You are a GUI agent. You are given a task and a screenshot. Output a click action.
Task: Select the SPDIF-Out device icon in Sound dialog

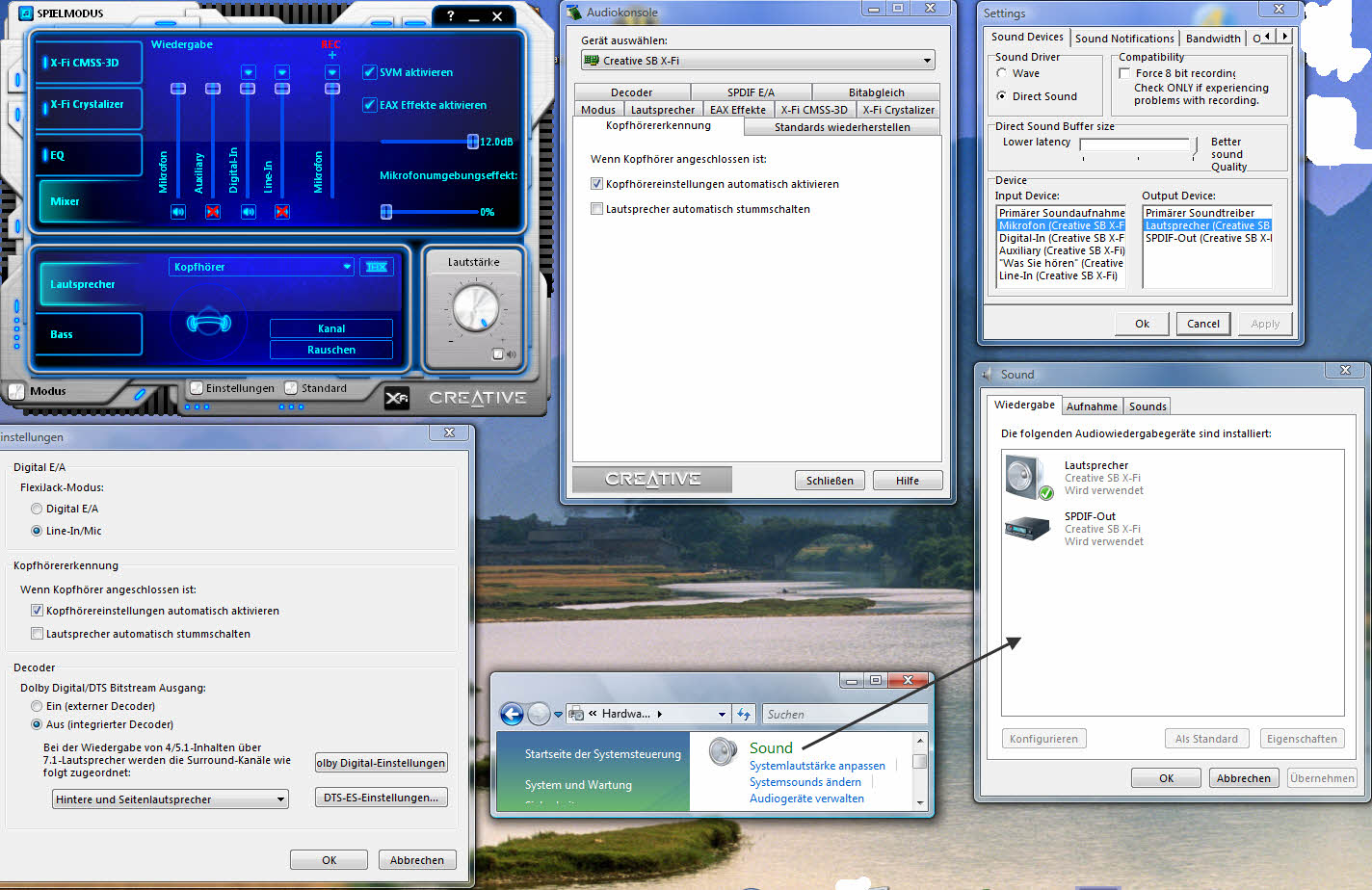tap(1027, 528)
